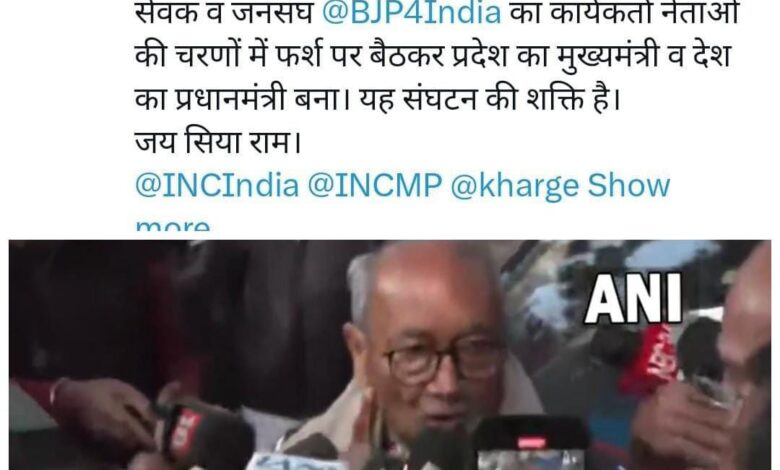
Task: Click the black smartphone held up in video
Action: click(x=530, y=444)
